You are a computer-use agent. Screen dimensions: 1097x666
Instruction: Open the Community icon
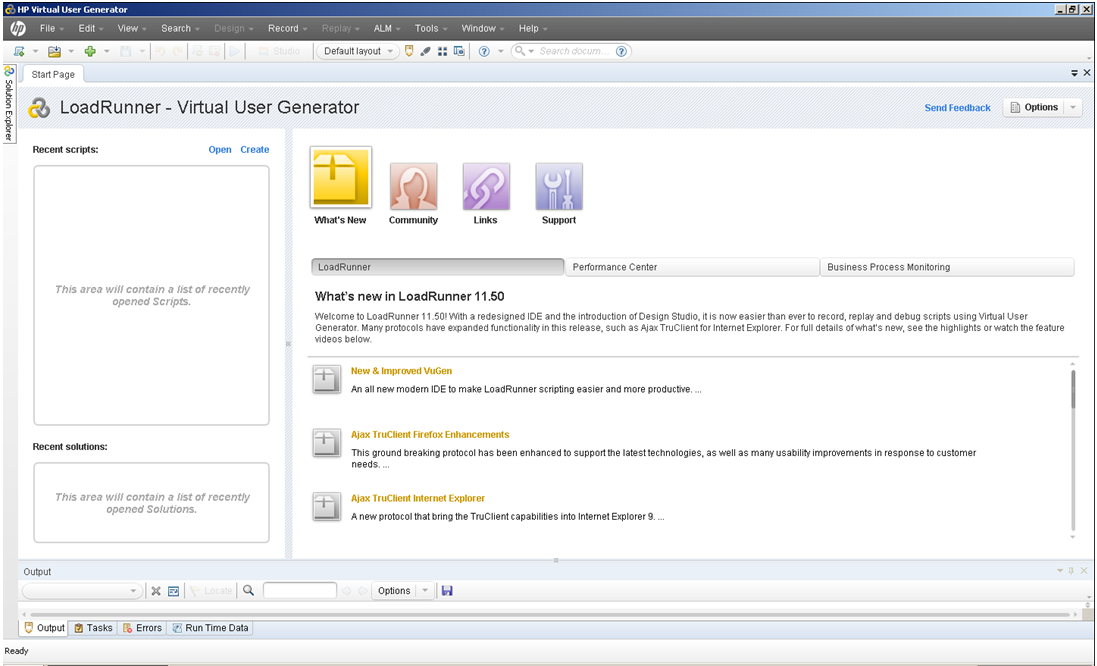(x=413, y=186)
